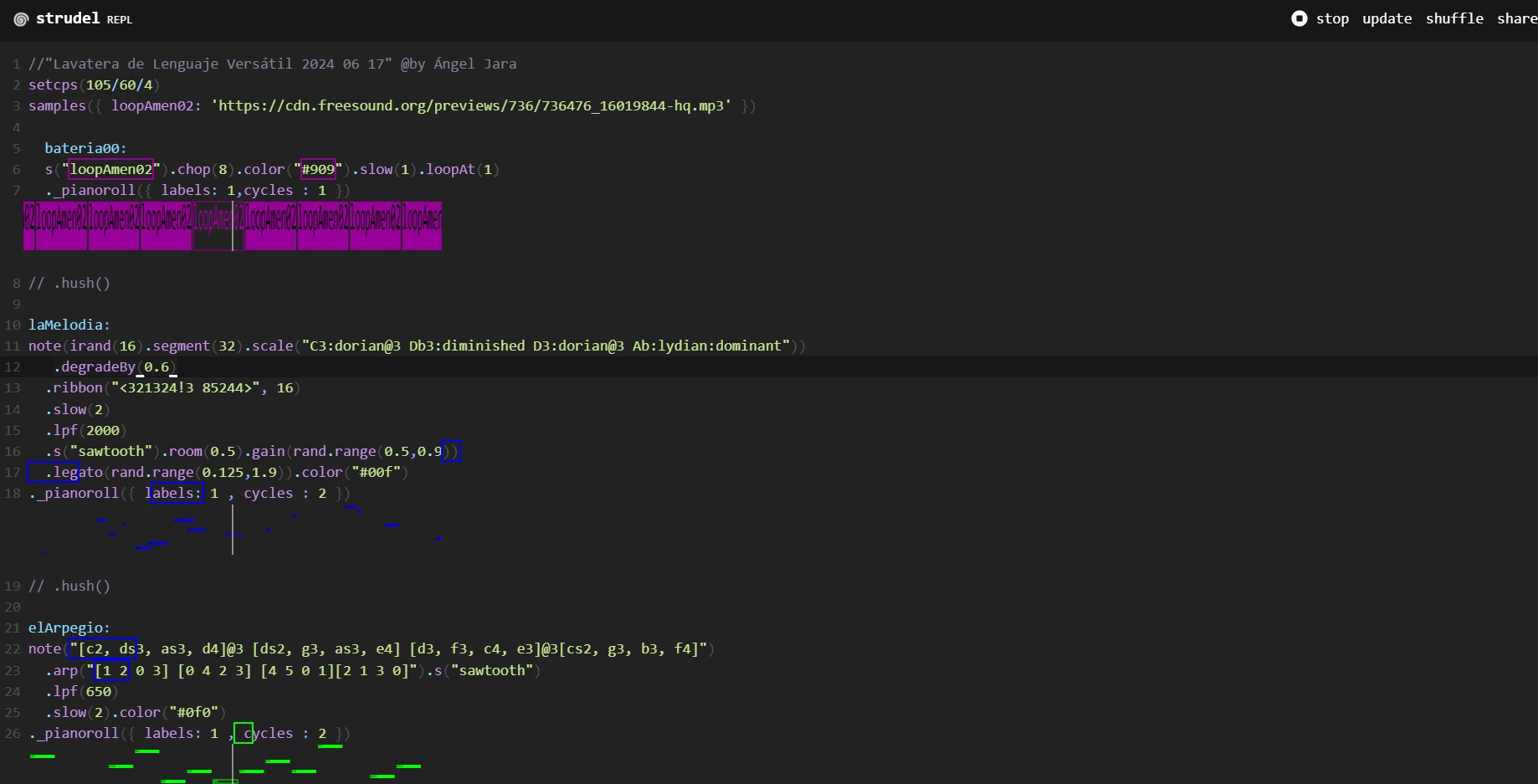Viewport: 1538px width, 784px height.
Task: Click the strudel spiral logo icon
Action: point(21,19)
